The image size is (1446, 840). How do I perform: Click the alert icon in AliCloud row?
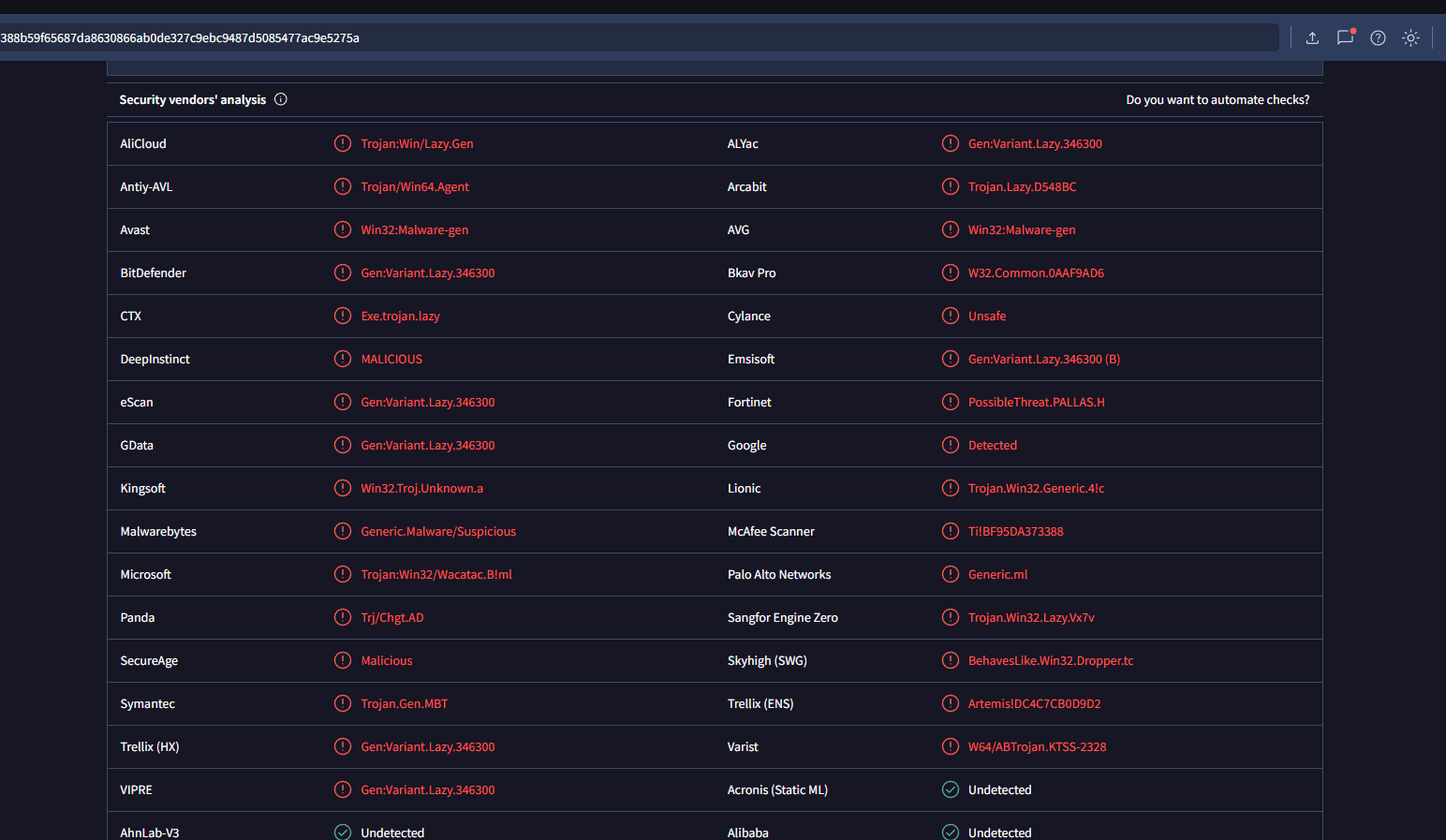(343, 143)
